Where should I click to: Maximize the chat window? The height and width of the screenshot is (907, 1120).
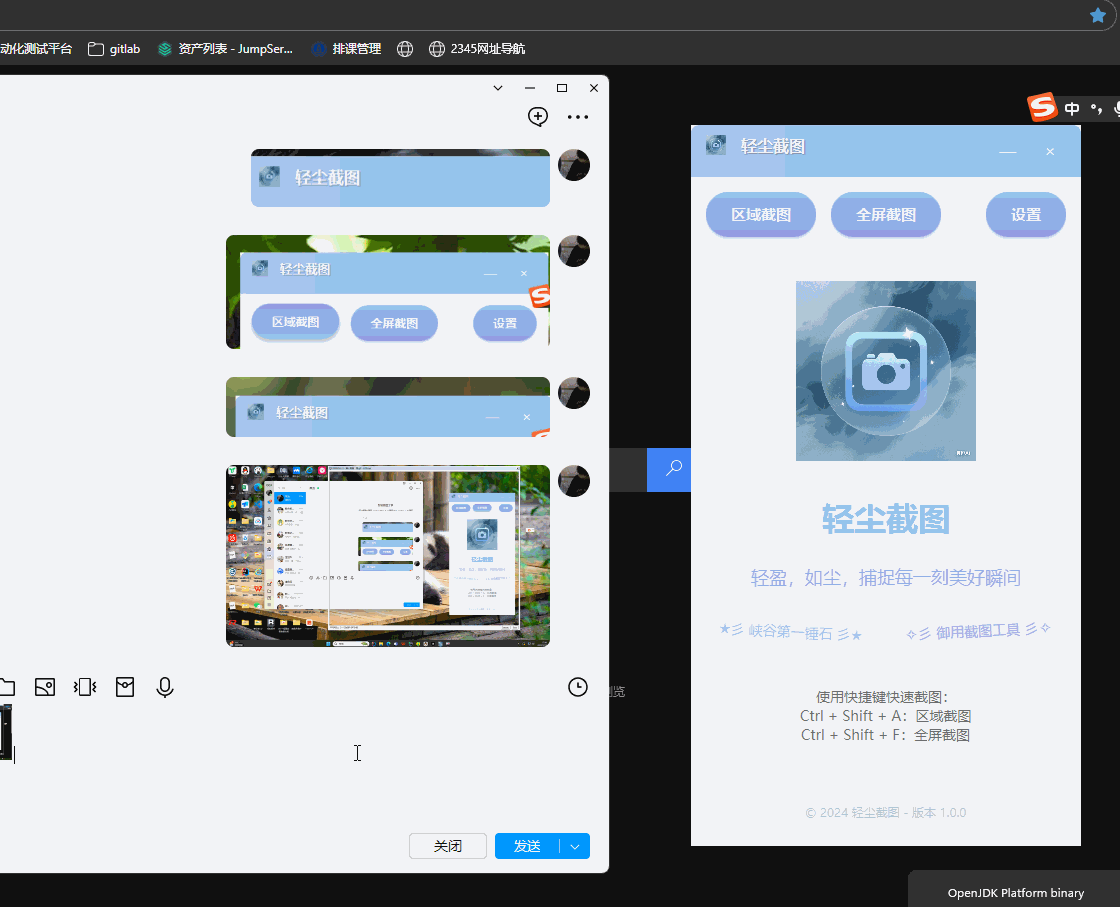pyautogui.click(x=562, y=88)
